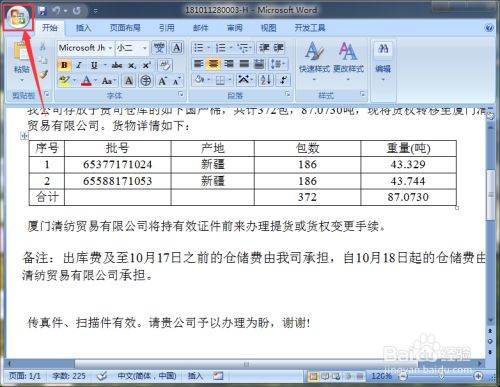Click the Redo icon in Quick Access Toolbar
The image size is (500, 387).
[77, 11]
